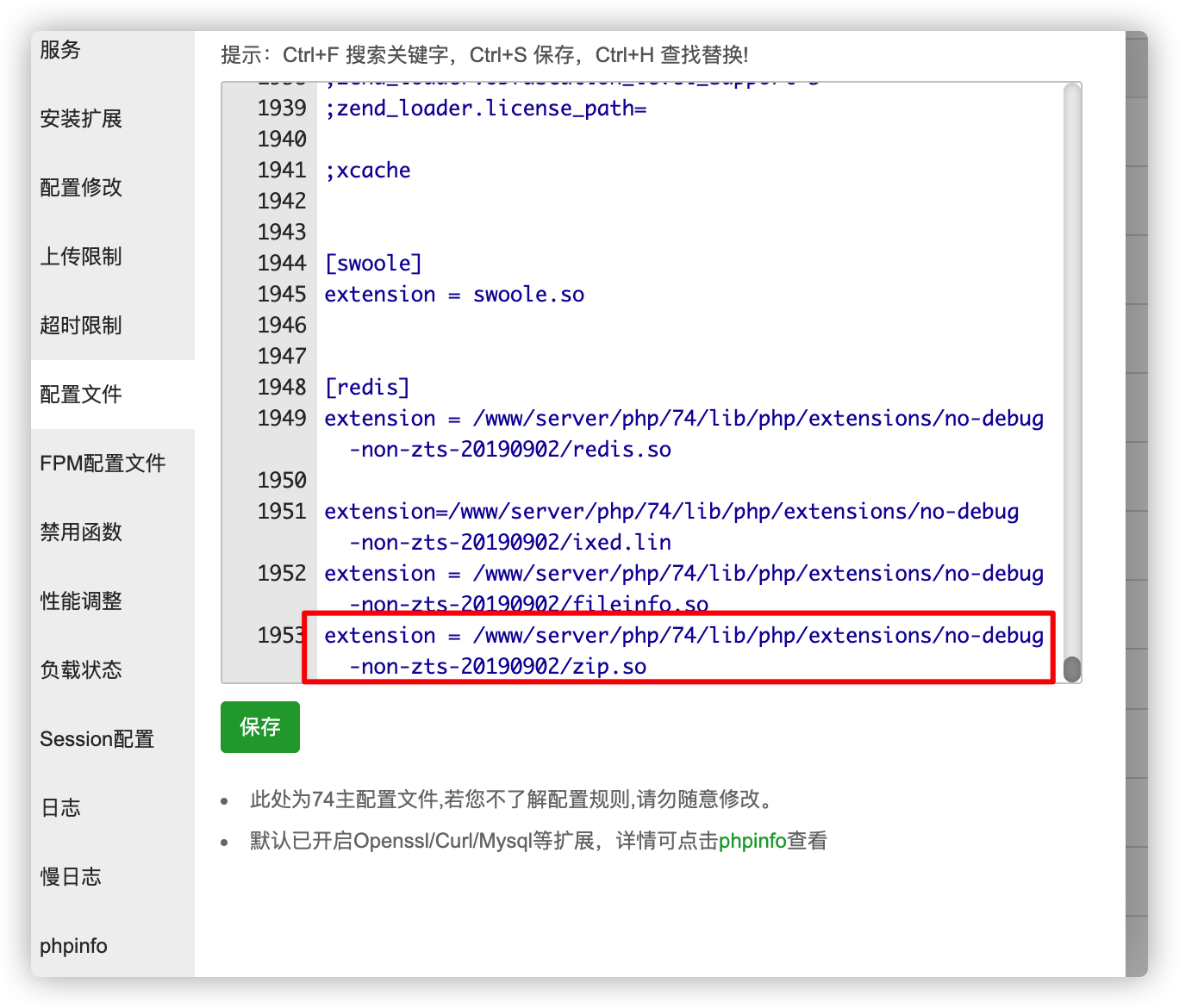
Task: Select the 配置文件 tab
Action: (79, 394)
